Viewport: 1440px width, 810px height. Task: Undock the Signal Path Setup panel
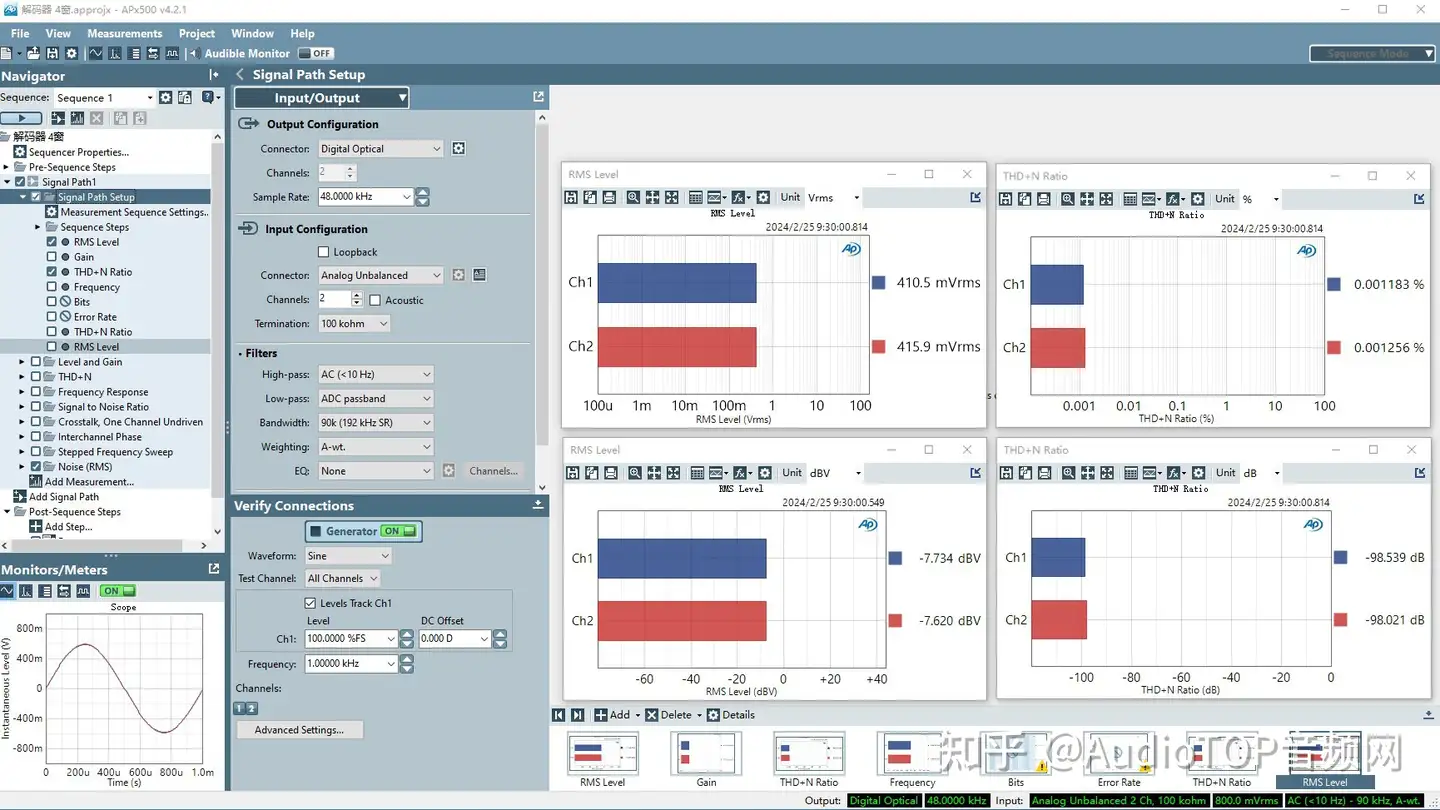coord(538,97)
